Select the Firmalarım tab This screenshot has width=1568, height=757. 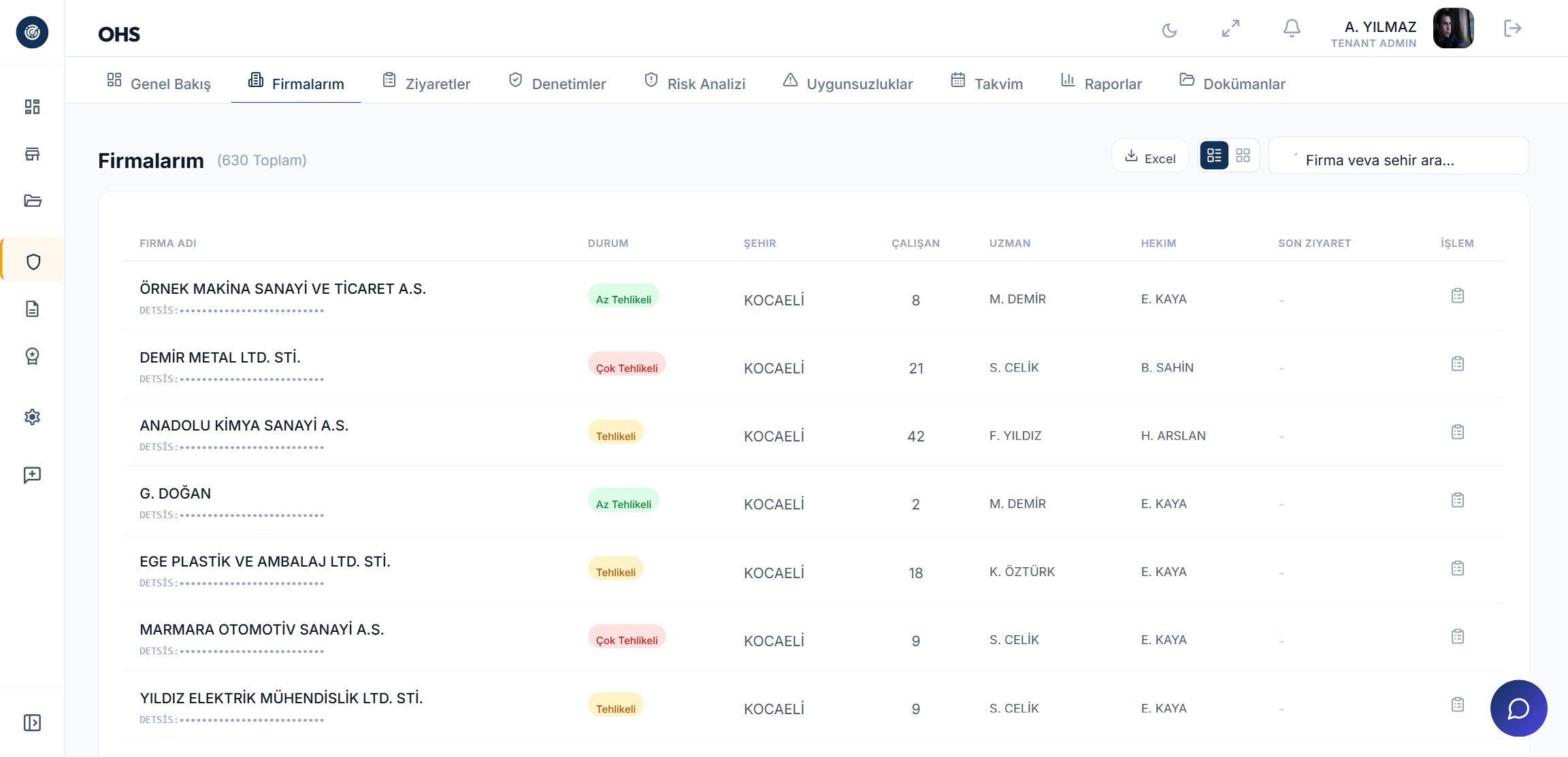pyautogui.click(x=296, y=83)
